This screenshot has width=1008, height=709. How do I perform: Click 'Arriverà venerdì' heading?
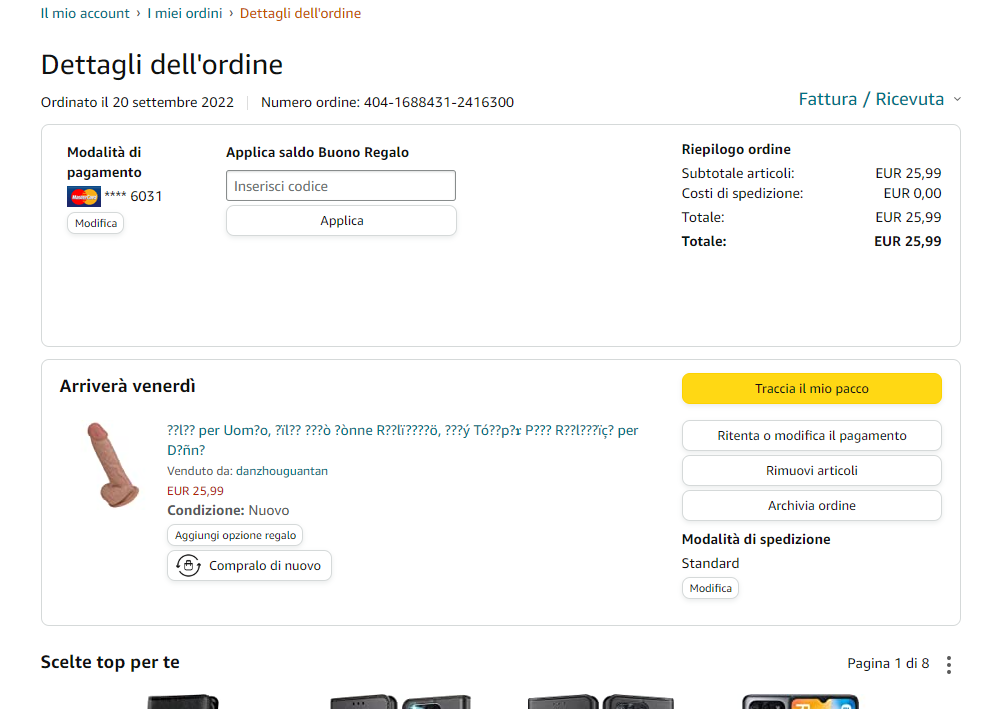point(127,386)
